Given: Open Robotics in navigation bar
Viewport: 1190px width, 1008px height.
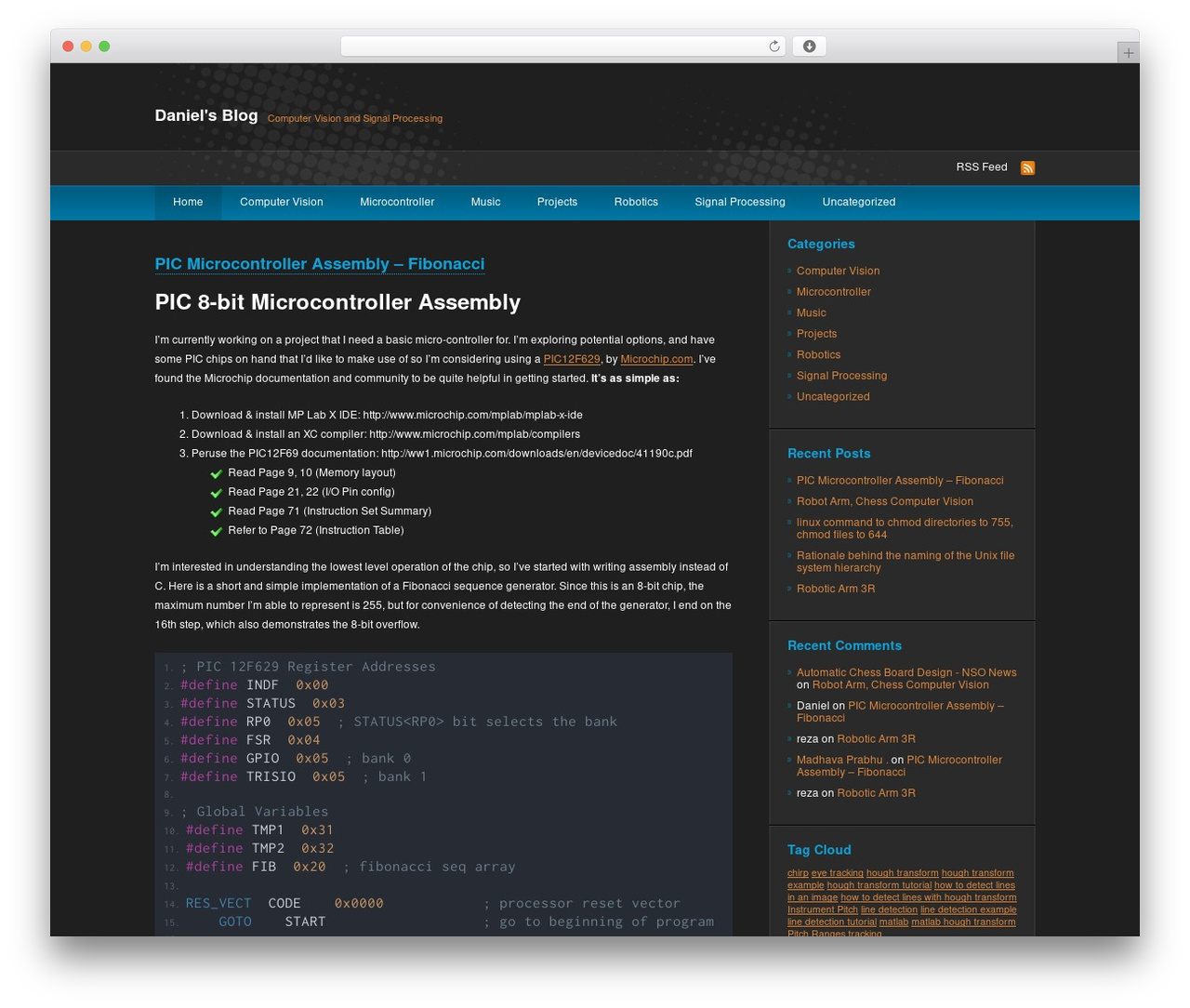Looking at the screenshot, I should point(636,202).
